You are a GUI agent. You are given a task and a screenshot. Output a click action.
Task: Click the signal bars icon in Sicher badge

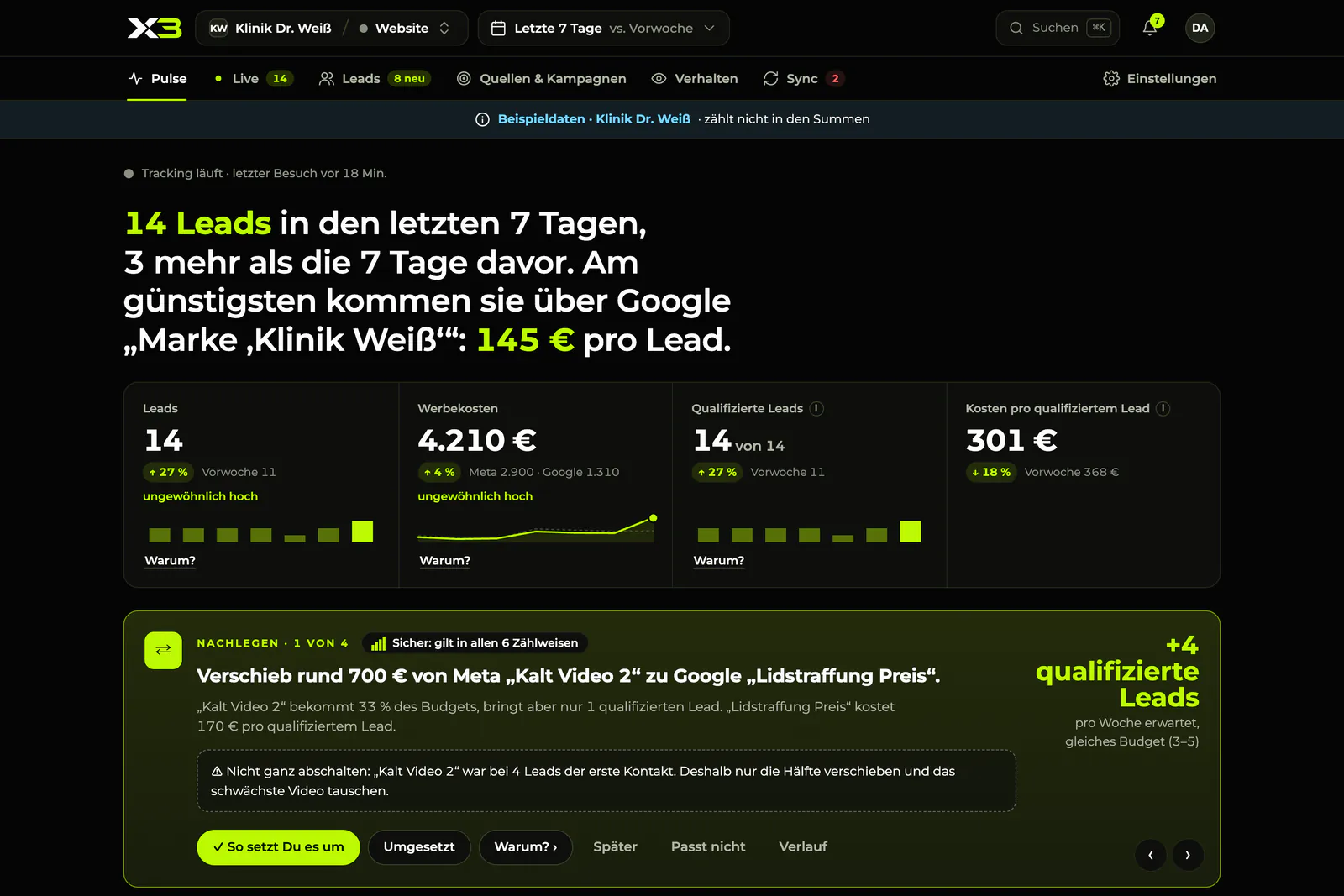(x=378, y=643)
